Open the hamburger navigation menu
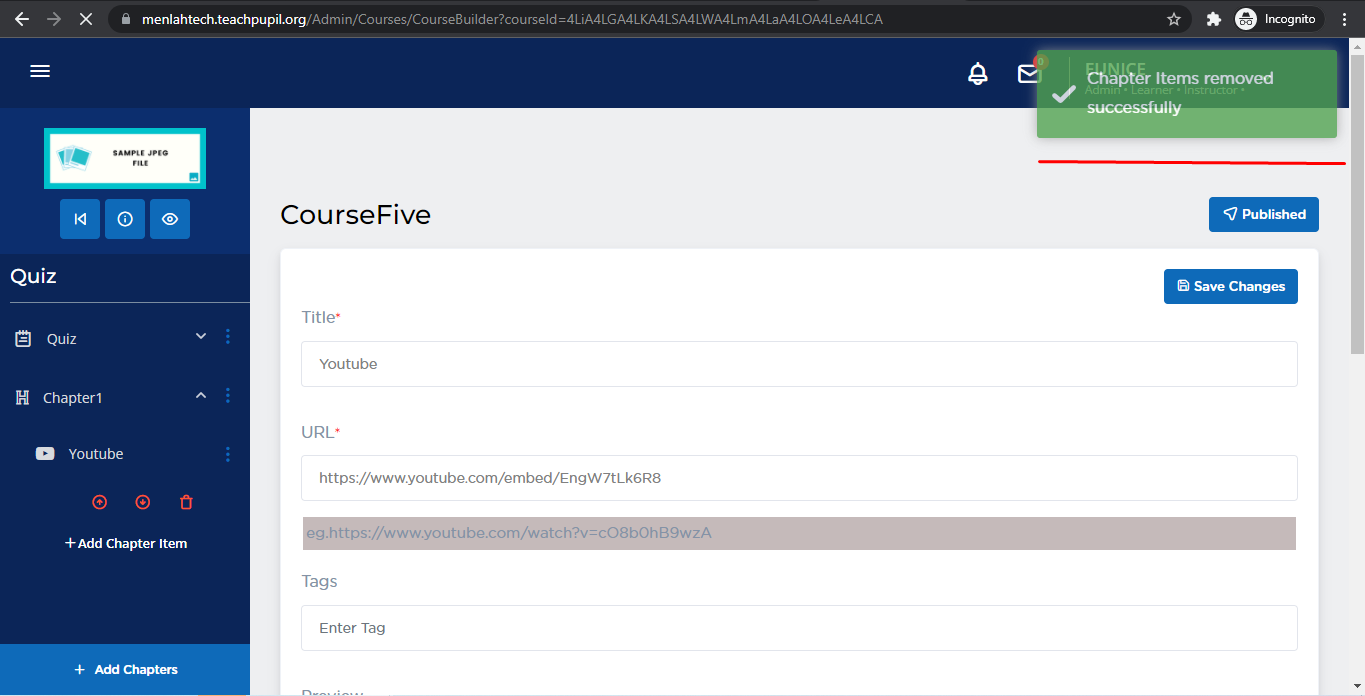This screenshot has width=1365, height=696. pos(40,71)
